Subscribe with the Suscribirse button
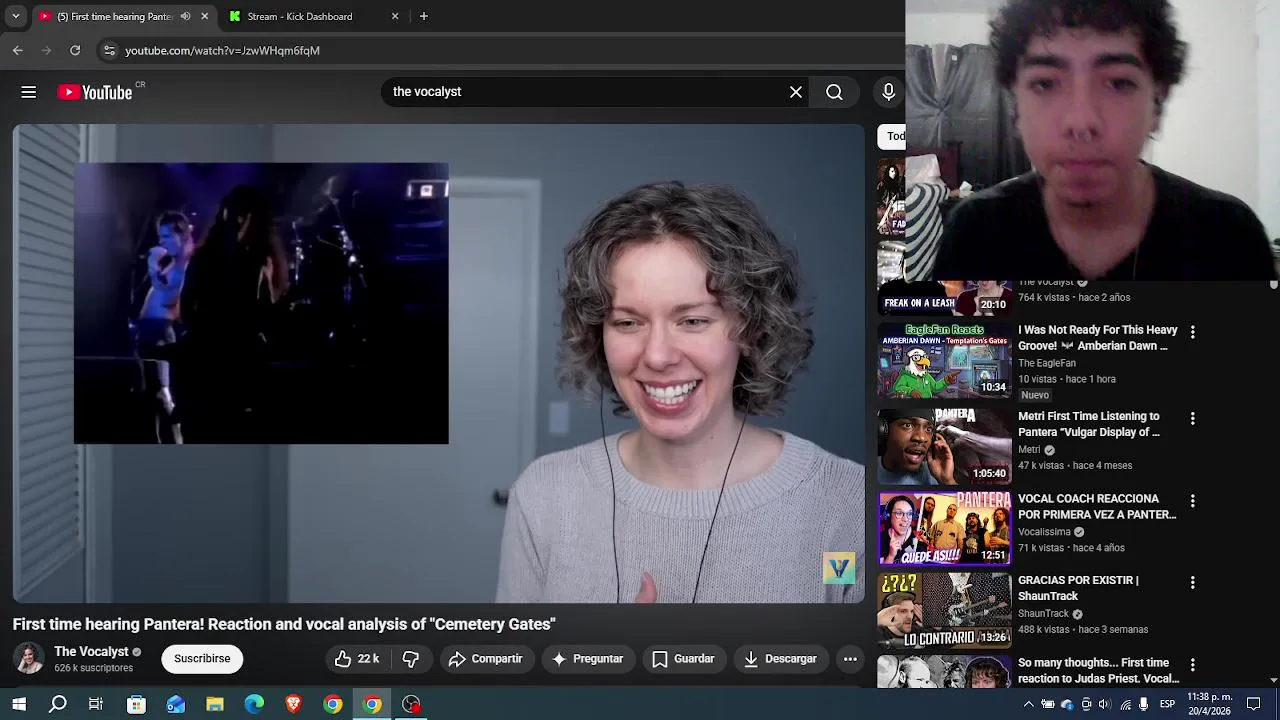The width and height of the screenshot is (1280, 720). click(x=202, y=659)
